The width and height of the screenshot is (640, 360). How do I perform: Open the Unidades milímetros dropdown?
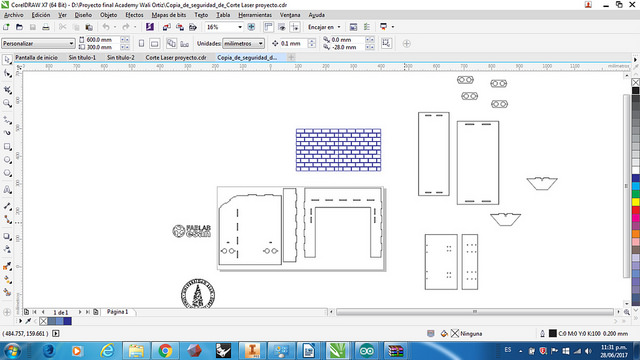tap(244, 43)
